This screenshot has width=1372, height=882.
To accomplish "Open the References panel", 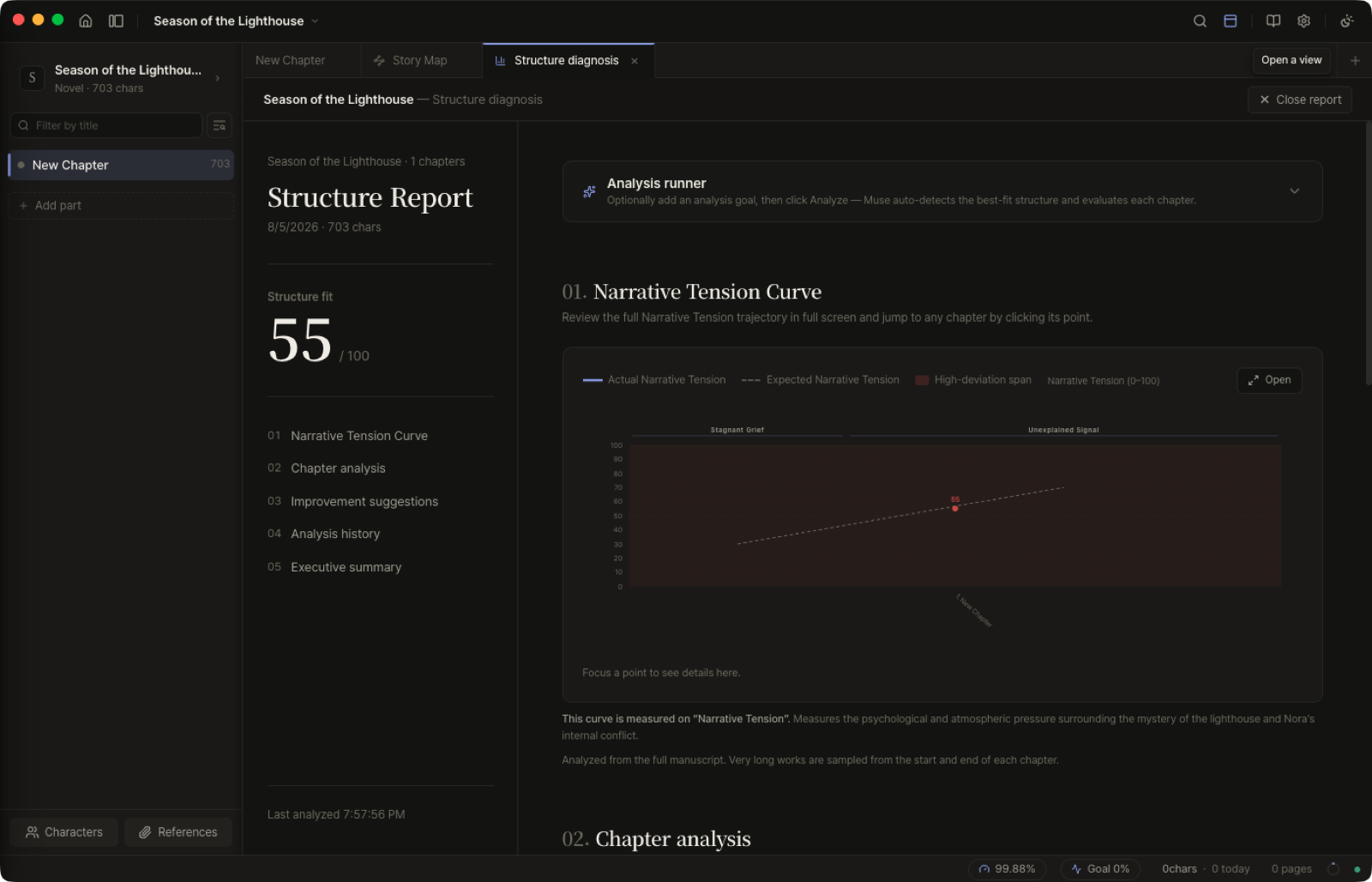I will (x=178, y=832).
